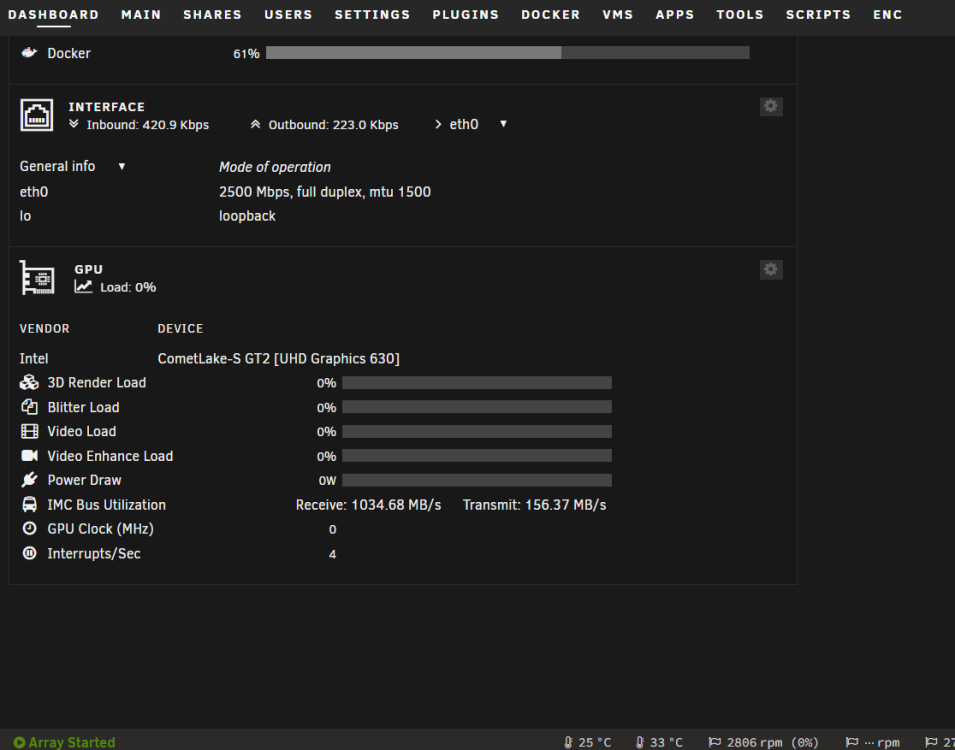The width and height of the screenshot is (955, 750).
Task: Open GPU panel settings gear
Action: coord(770,269)
